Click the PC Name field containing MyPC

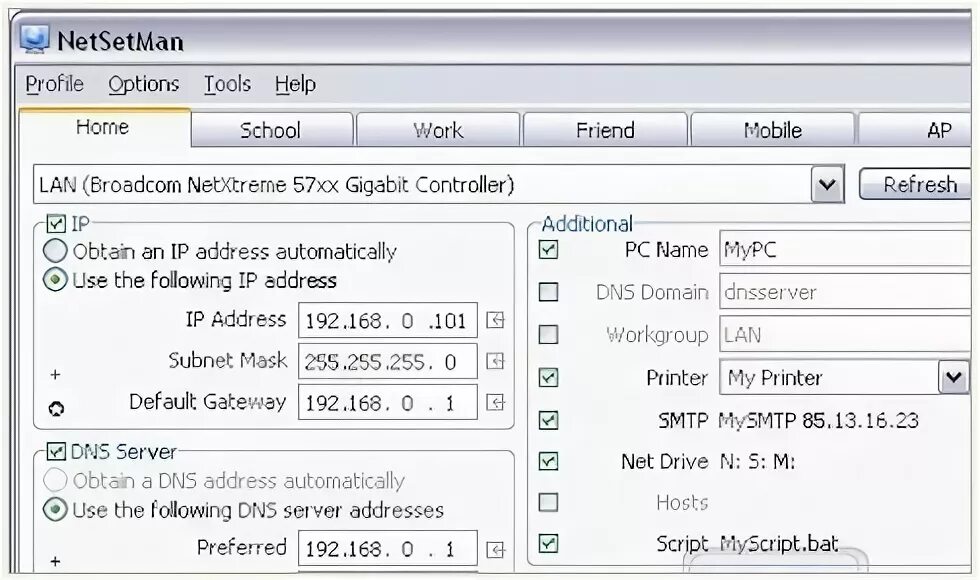point(846,249)
